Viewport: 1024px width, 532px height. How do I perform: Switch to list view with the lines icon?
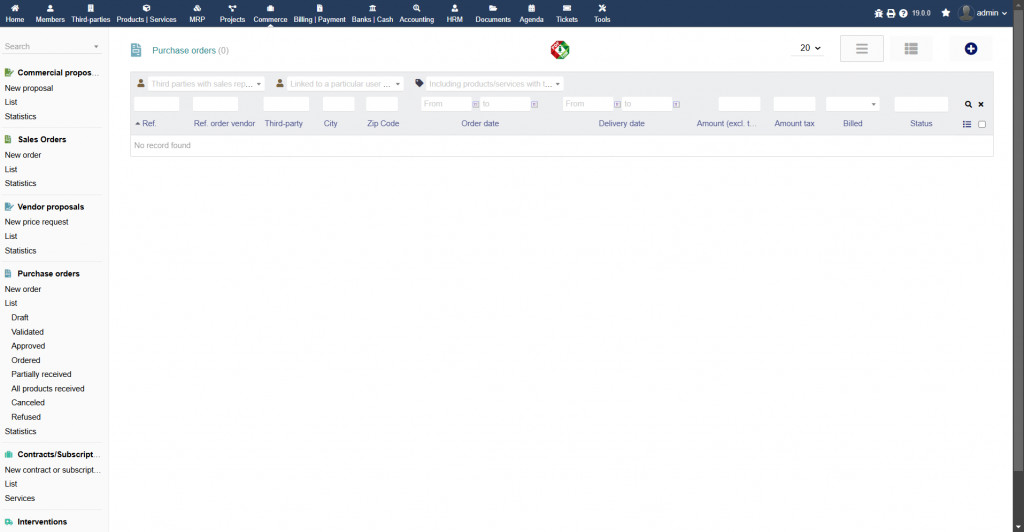click(861, 48)
